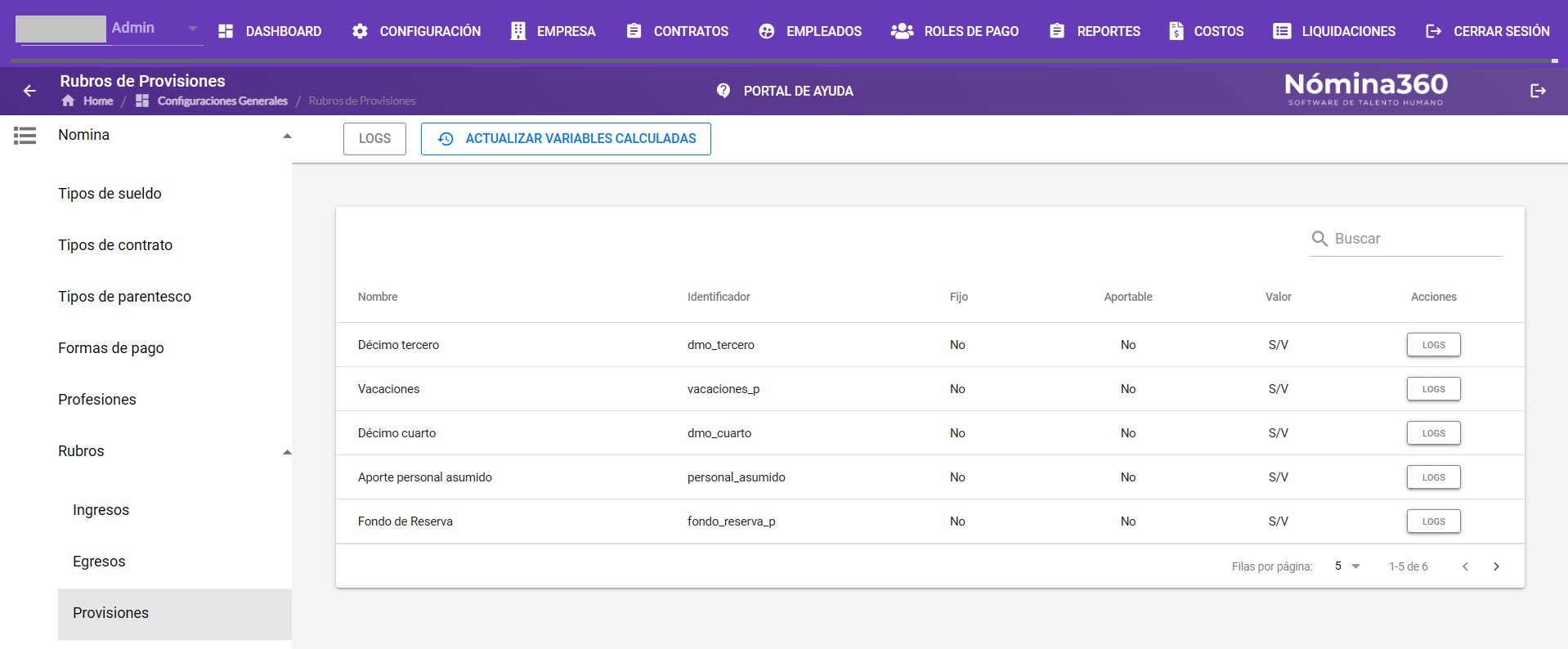
Task: Open LOGS for Vacaciones row
Action: coord(1433,389)
